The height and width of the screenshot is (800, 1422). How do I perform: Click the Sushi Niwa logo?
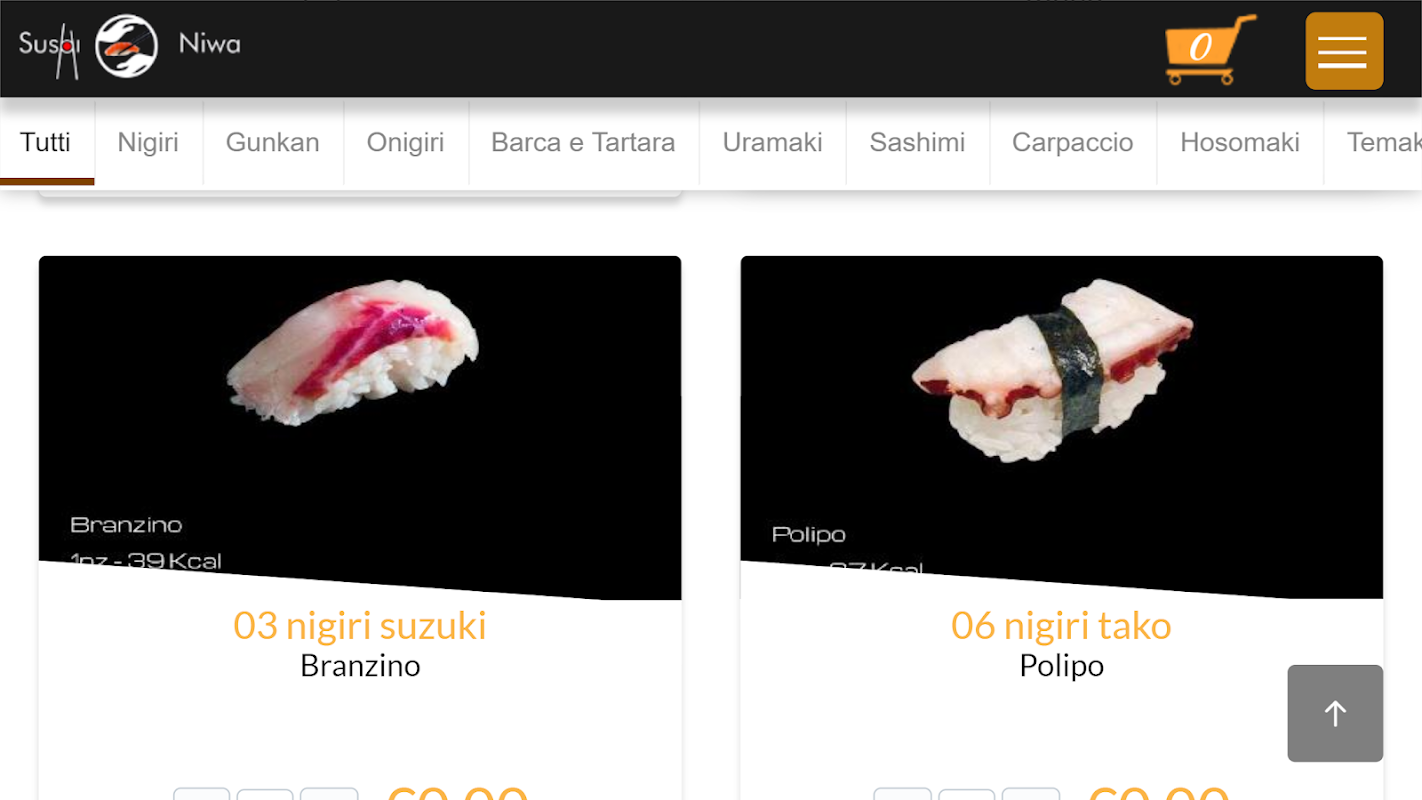(x=127, y=45)
